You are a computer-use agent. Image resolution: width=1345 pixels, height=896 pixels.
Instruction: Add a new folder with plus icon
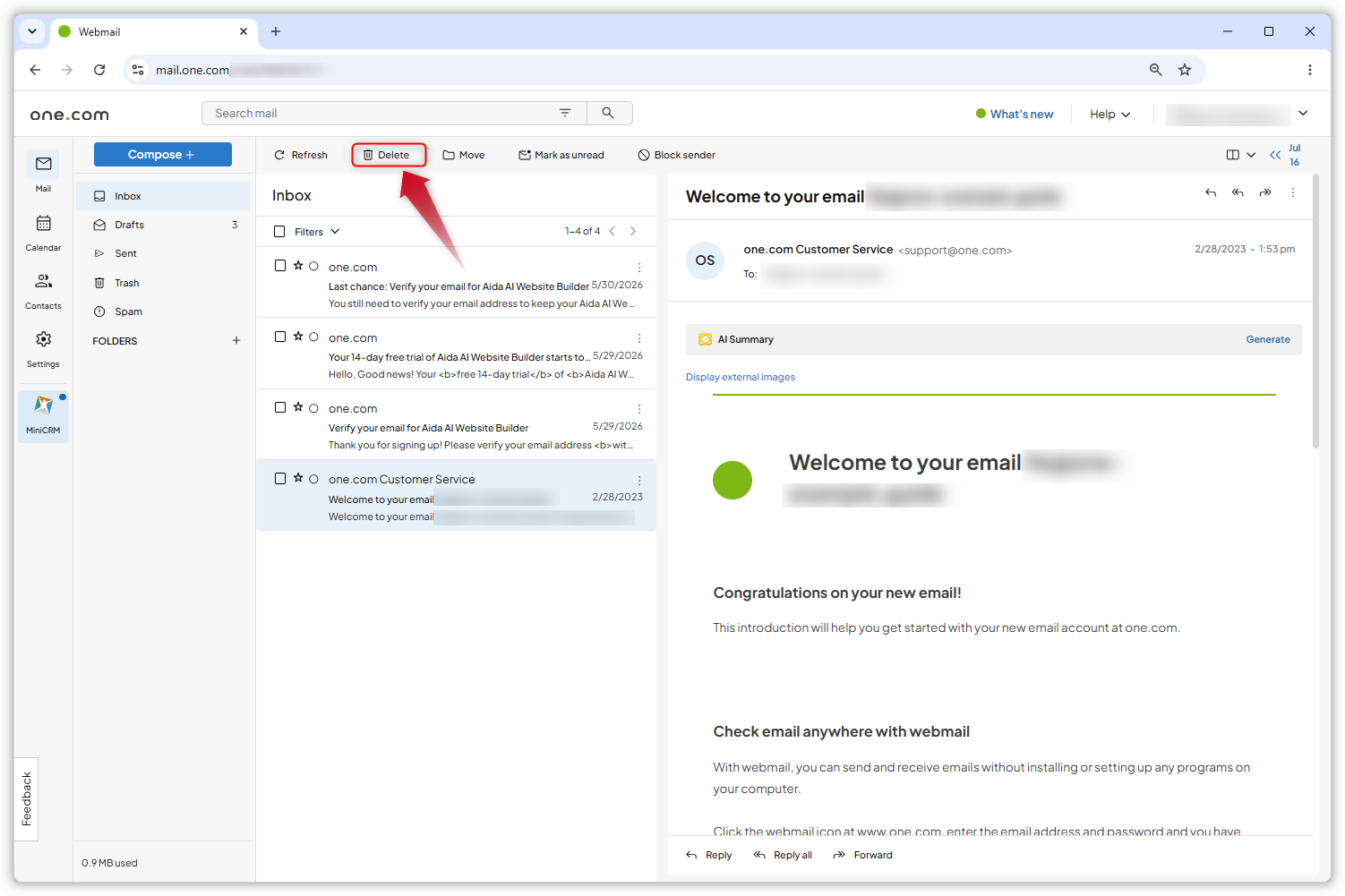(x=236, y=340)
